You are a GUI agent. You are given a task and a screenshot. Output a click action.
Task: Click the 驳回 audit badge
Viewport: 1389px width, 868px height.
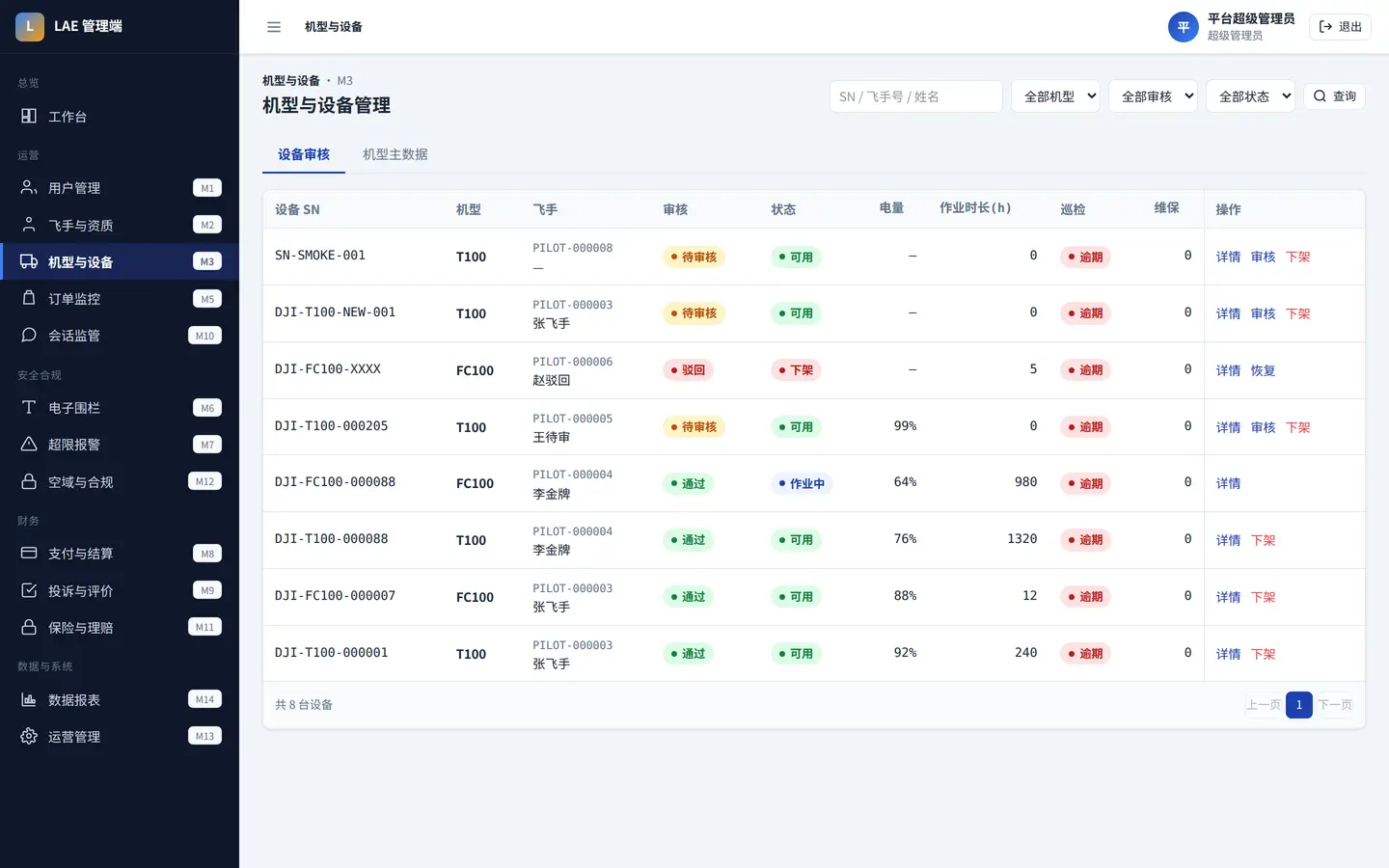(688, 370)
